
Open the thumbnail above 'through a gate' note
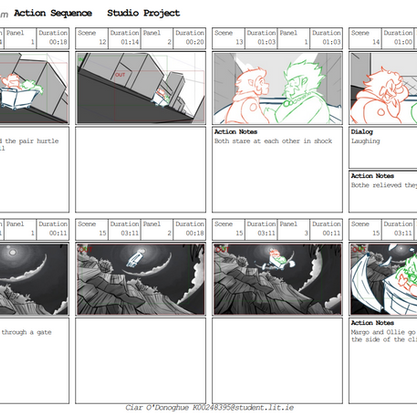[34, 279]
